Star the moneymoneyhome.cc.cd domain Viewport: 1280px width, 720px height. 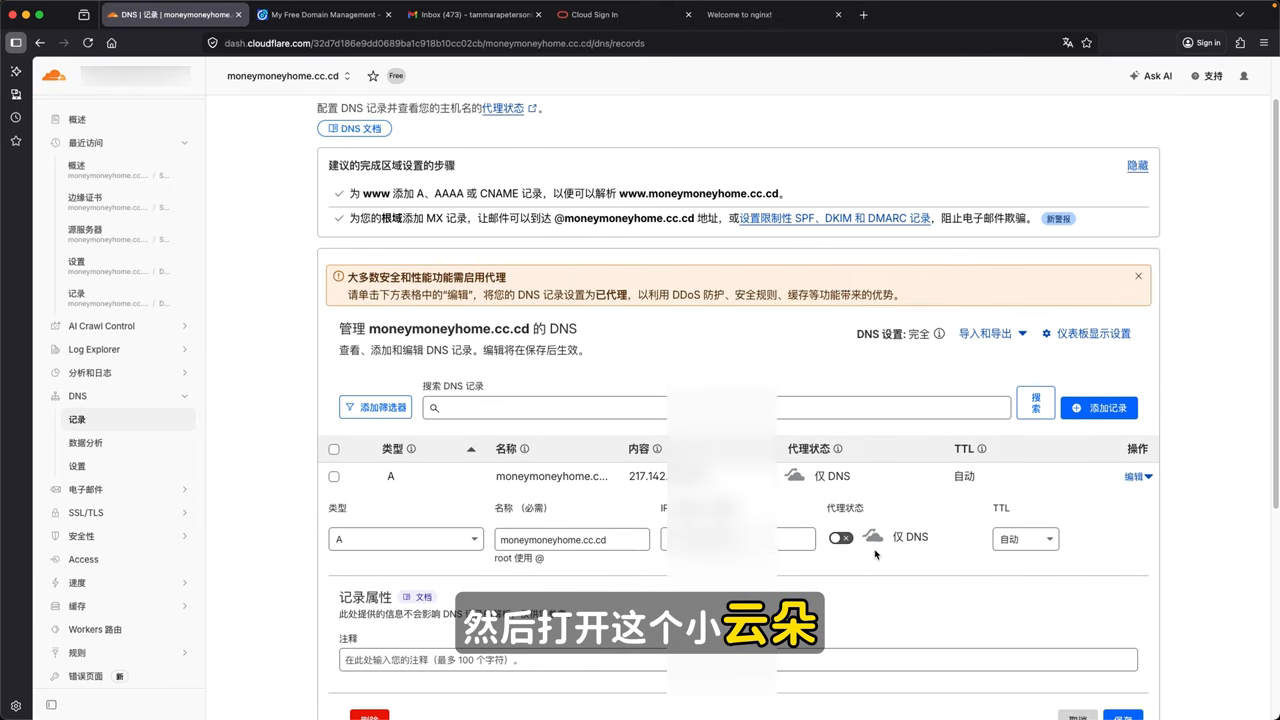point(373,76)
